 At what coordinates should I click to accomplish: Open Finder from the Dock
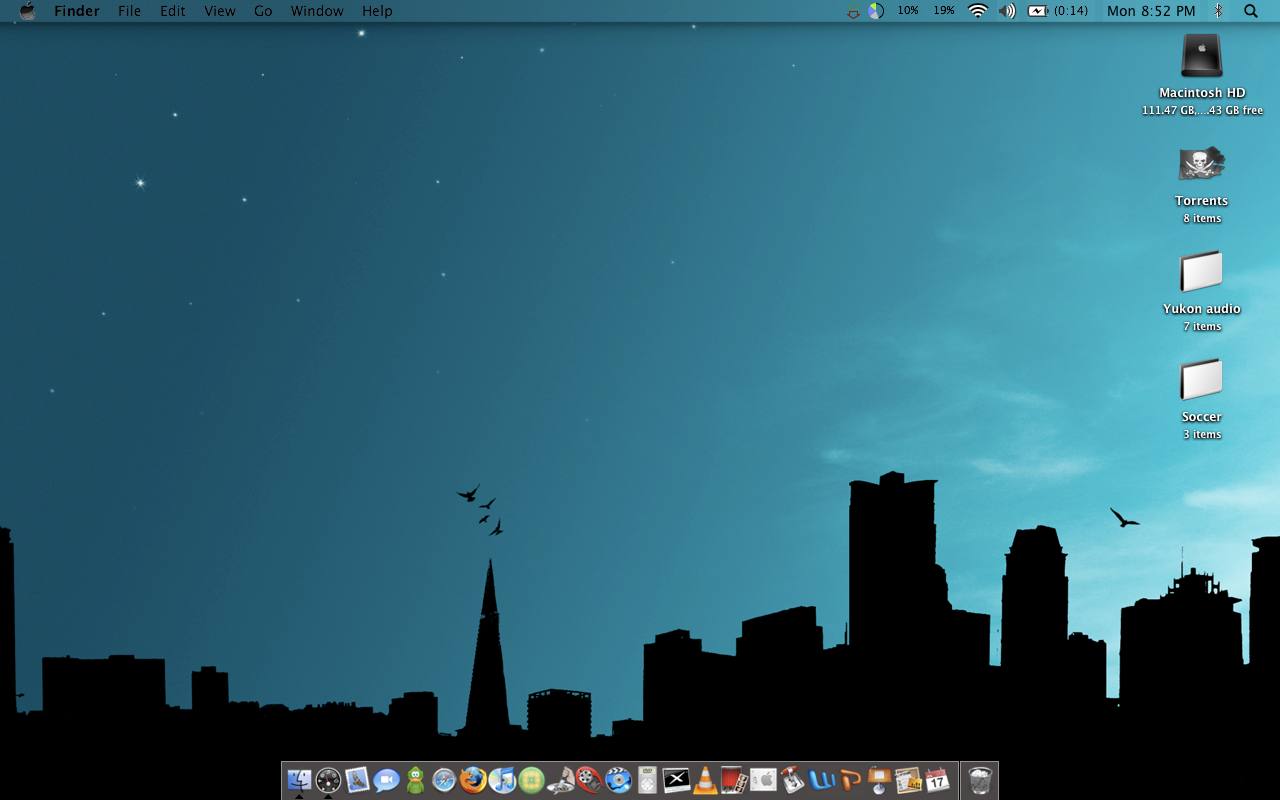pyautogui.click(x=299, y=780)
